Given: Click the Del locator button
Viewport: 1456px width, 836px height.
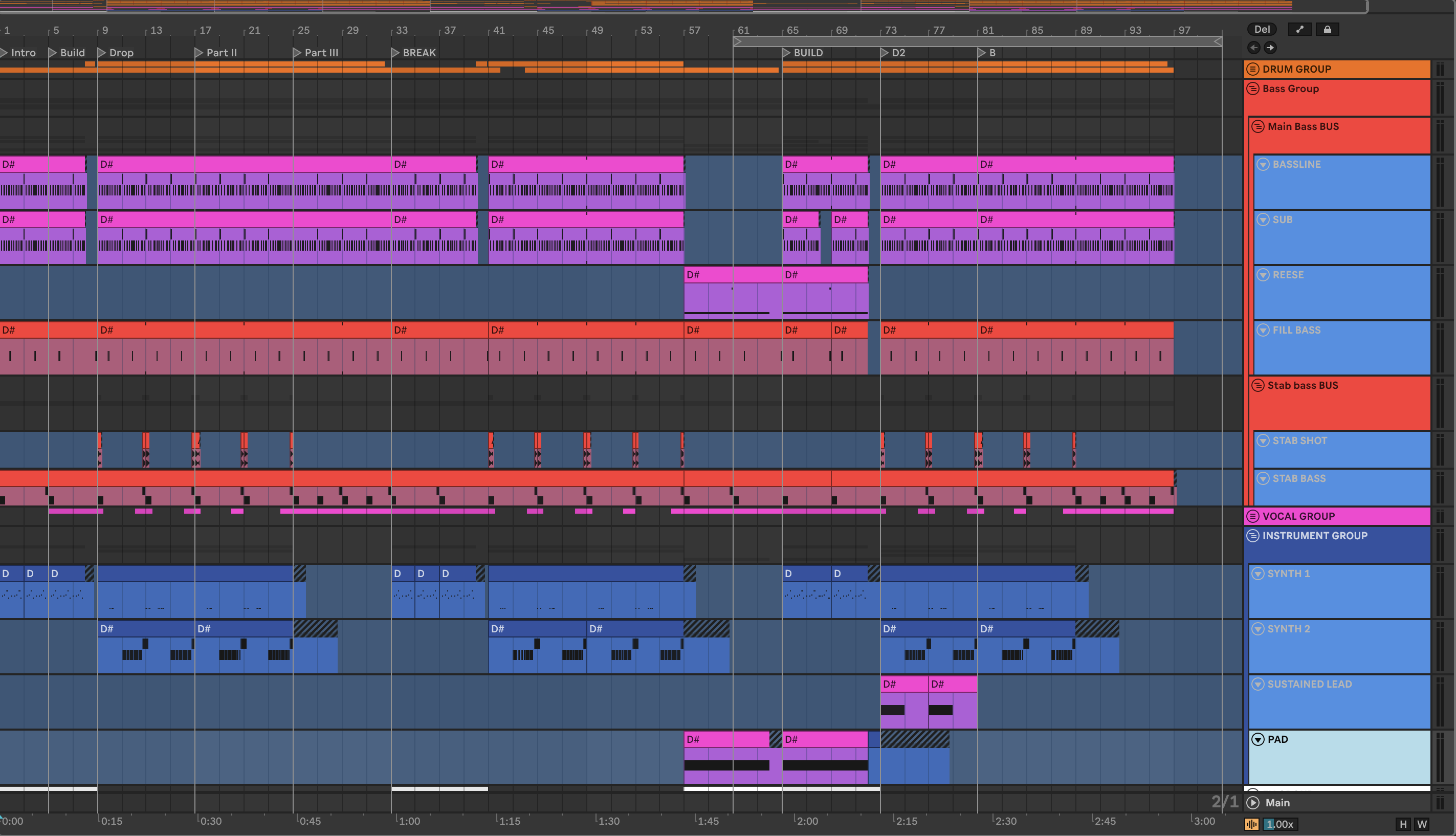Looking at the screenshot, I should (x=1262, y=29).
